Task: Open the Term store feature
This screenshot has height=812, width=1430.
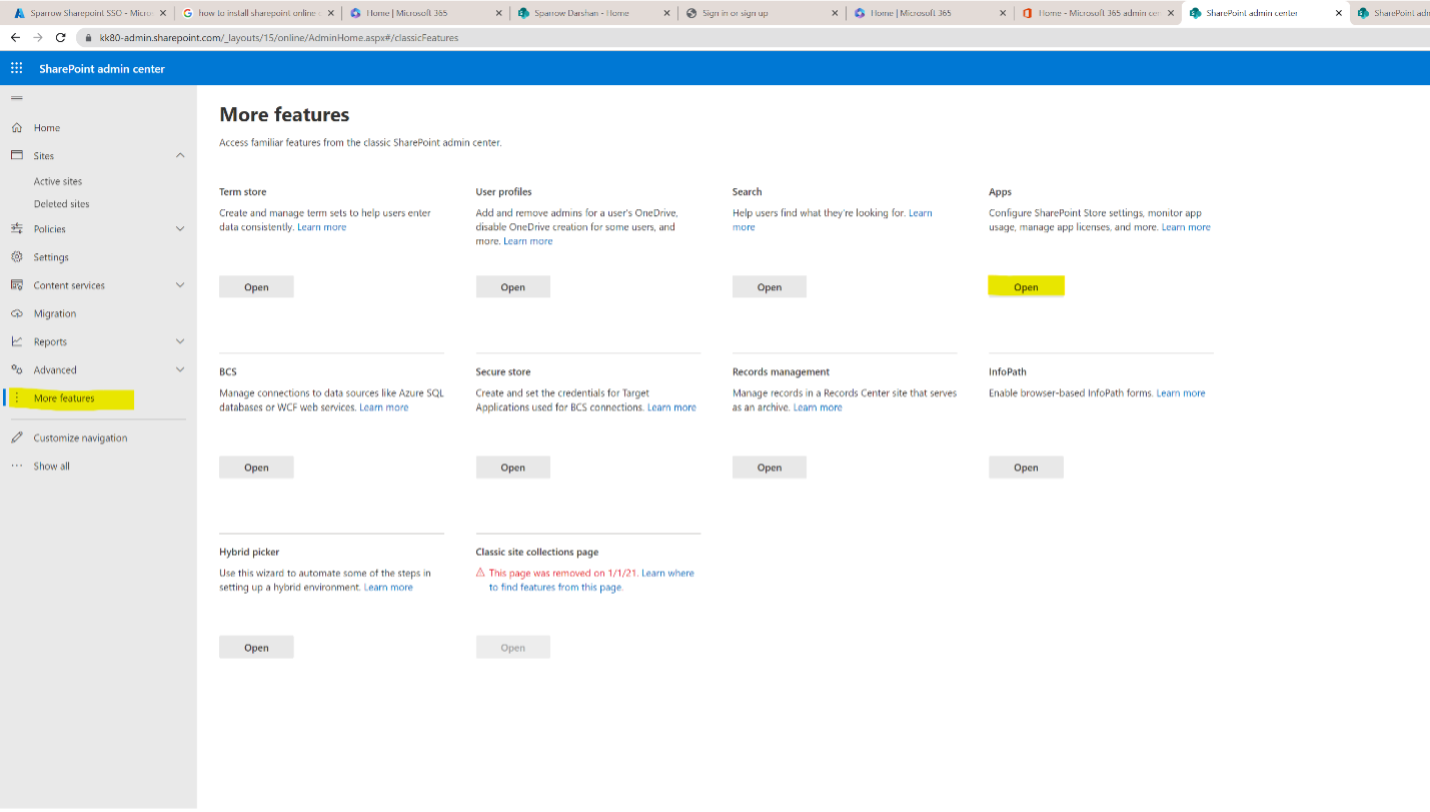Action: pos(256,286)
